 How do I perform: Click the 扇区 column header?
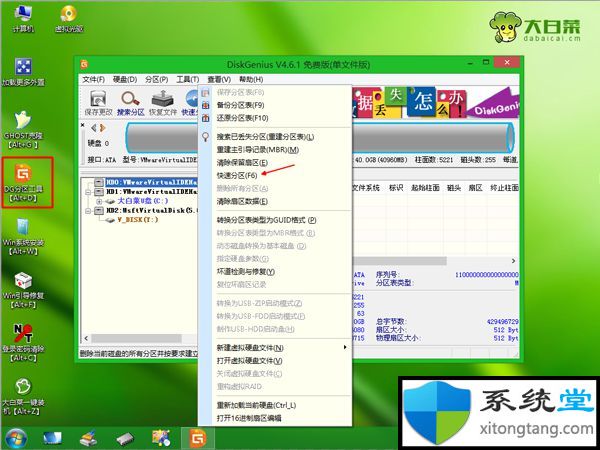tap(475, 188)
